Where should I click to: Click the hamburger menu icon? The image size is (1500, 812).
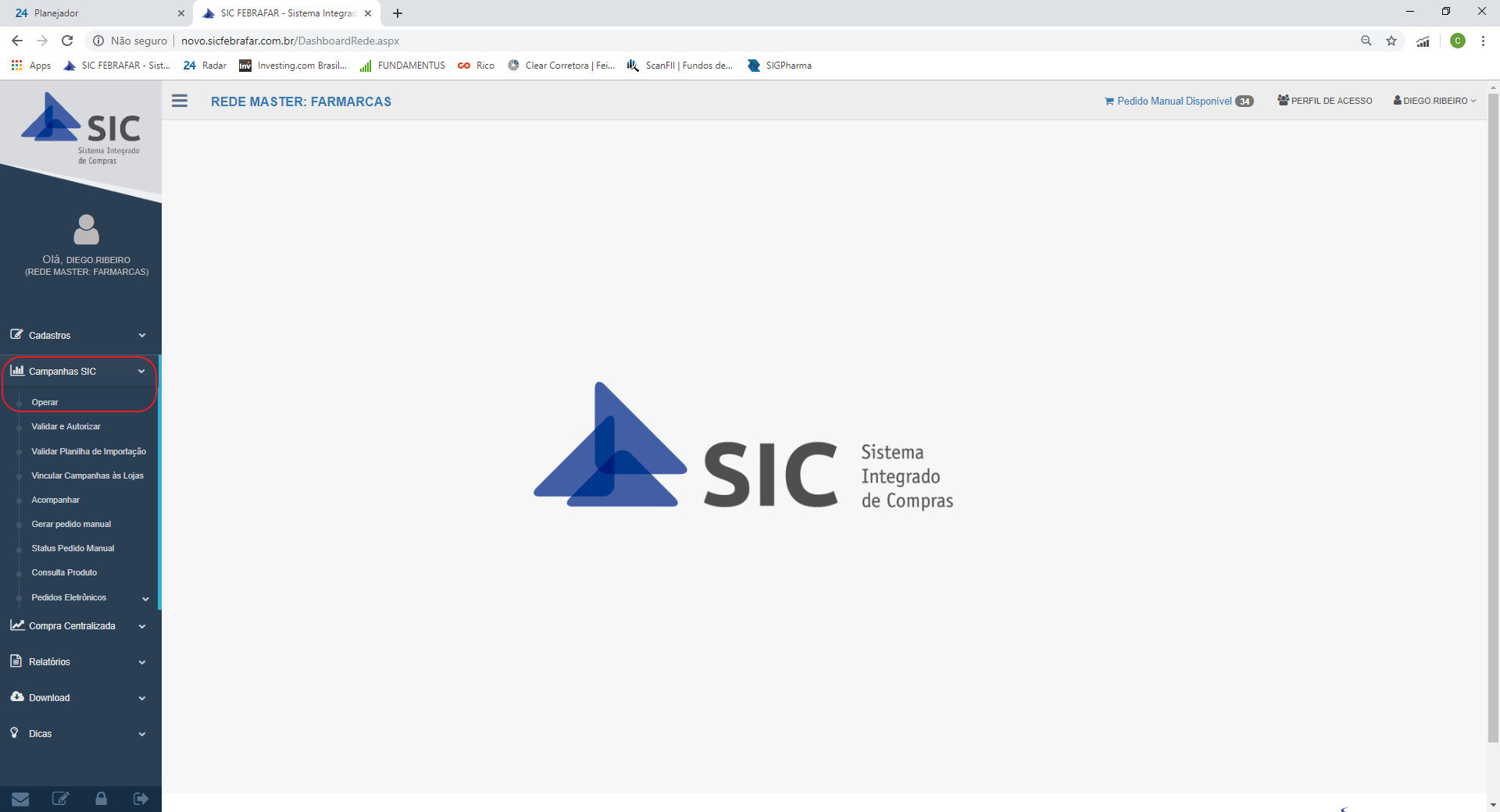click(180, 101)
